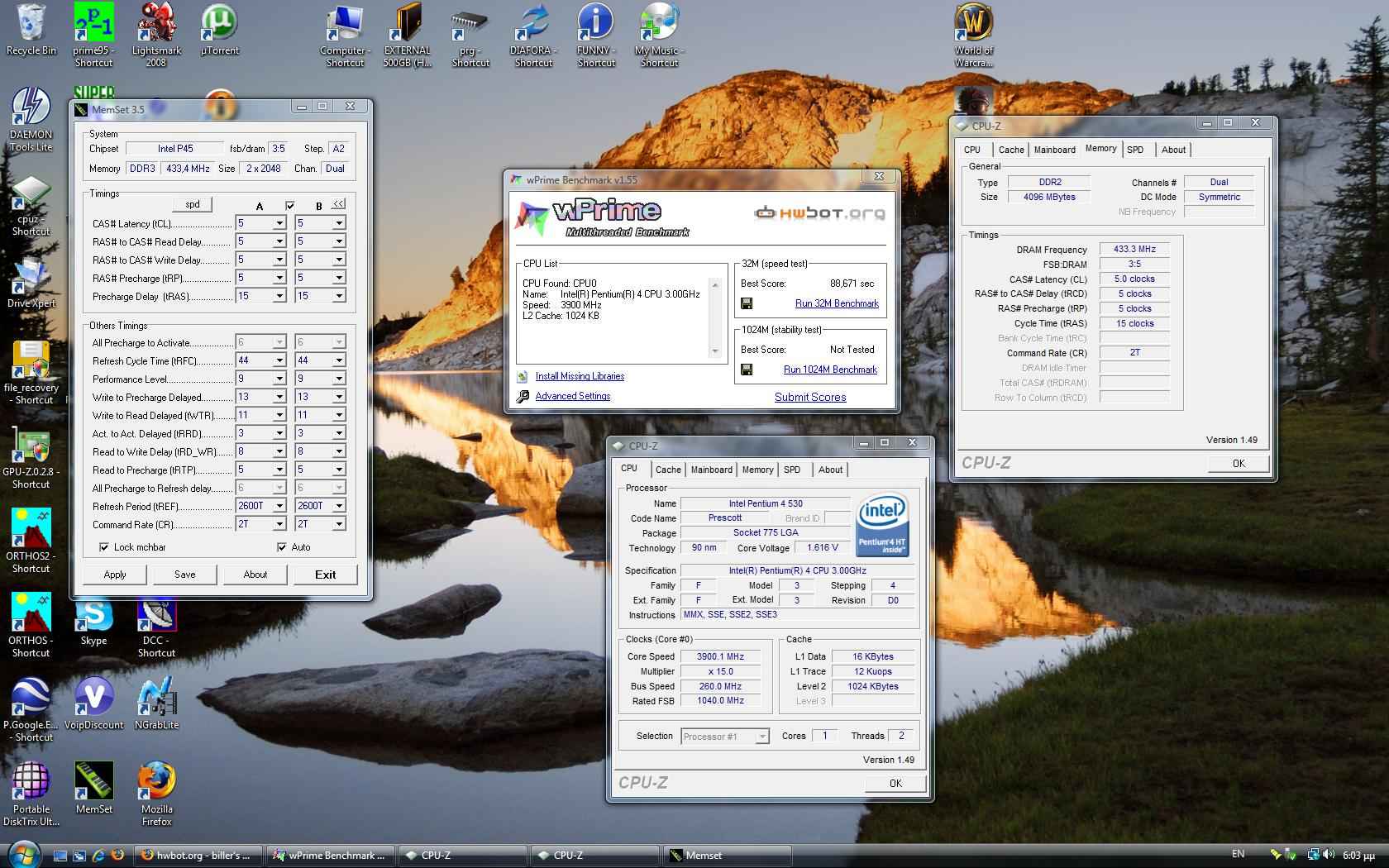1389x868 pixels.
Task: Open Drive Xpert desktop icon
Action: click(x=31, y=284)
